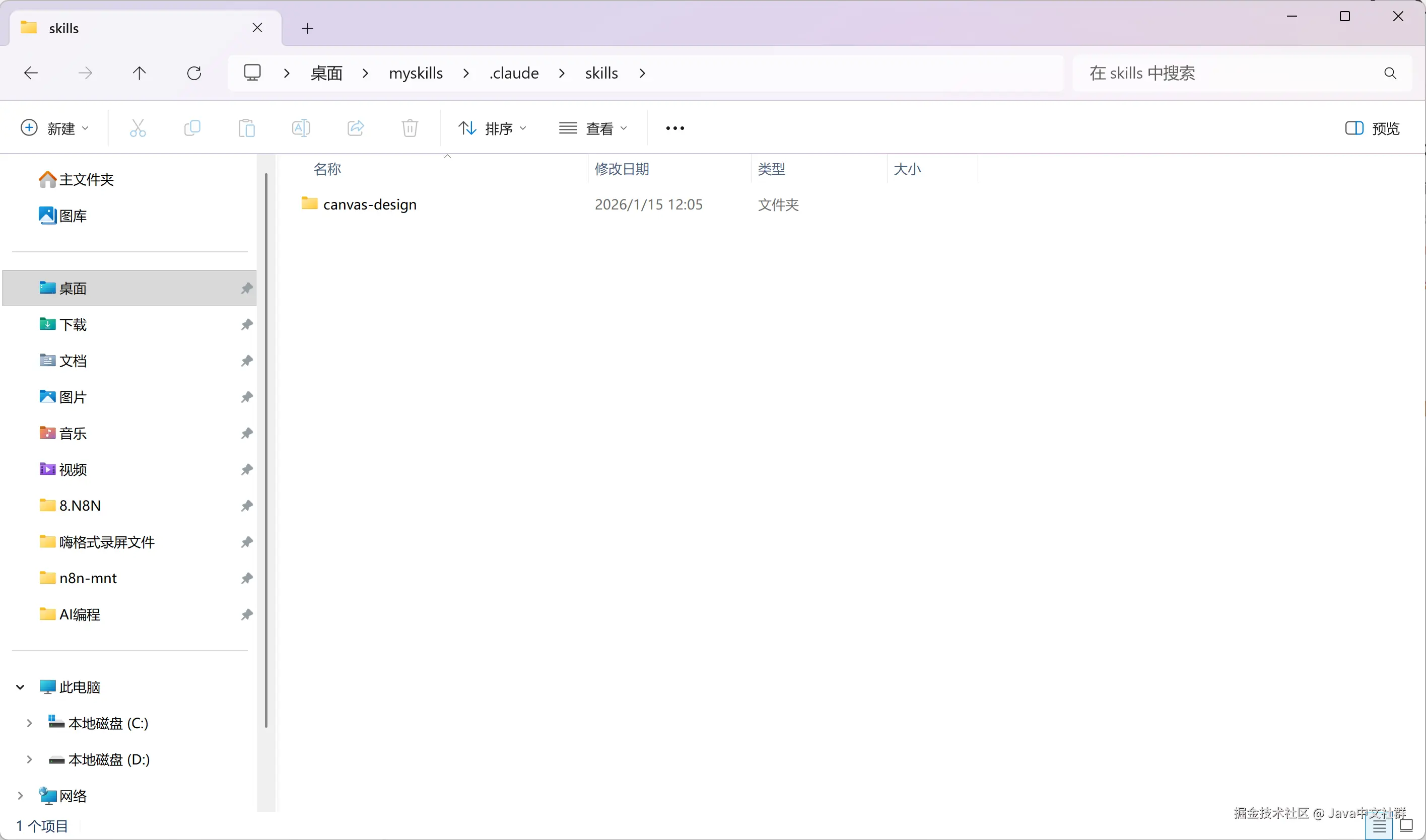The width and height of the screenshot is (1426, 840).
Task: Click the search skills input field
Action: click(1229, 73)
